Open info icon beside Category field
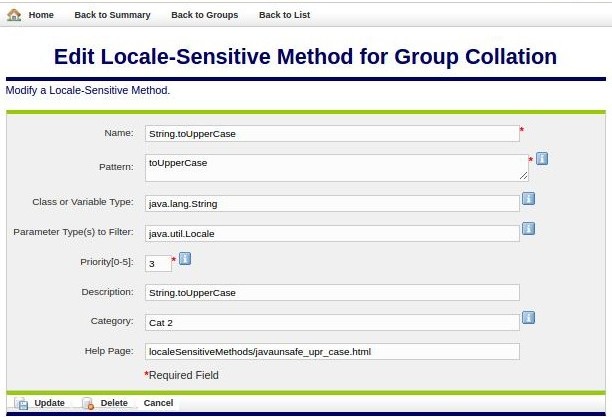The width and height of the screenshot is (612, 417). pyautogui.click(x=528, y=318)
